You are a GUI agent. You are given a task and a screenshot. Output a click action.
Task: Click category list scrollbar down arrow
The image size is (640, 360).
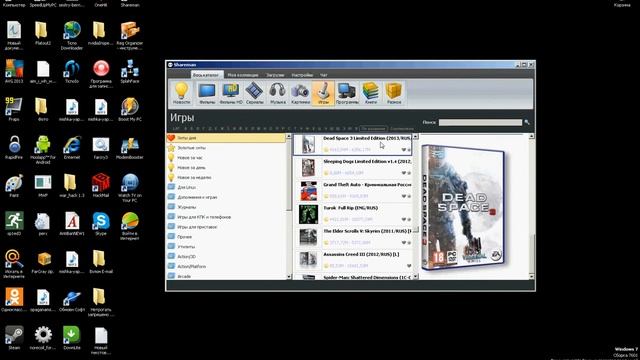(x=289, y=277)
